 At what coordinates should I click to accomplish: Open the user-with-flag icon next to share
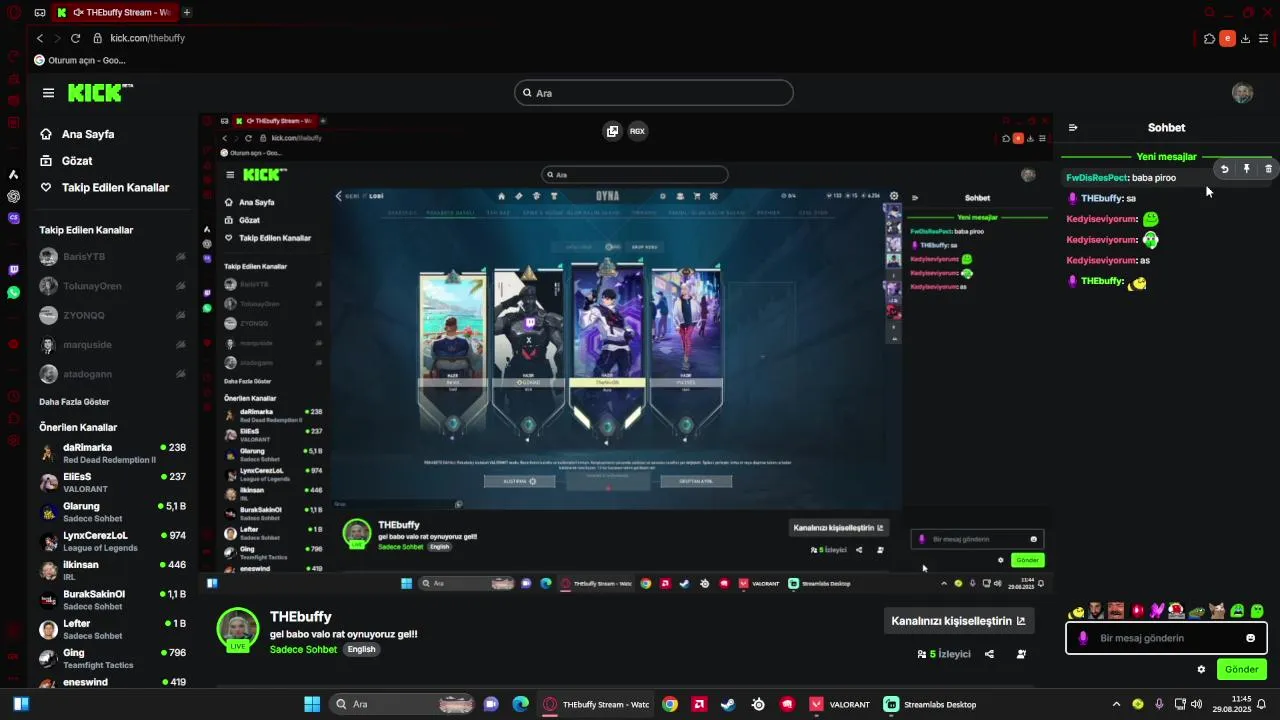pos(1021,654)
